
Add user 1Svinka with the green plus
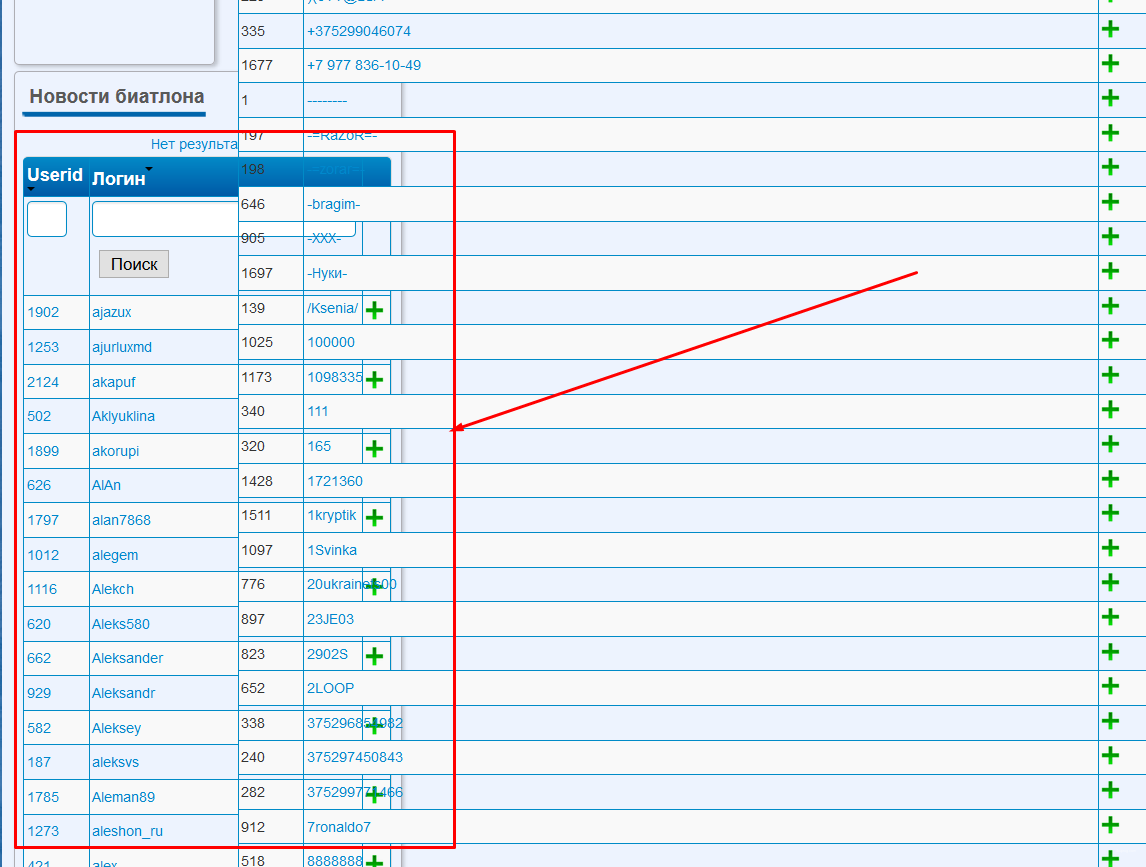(1109, 548)
